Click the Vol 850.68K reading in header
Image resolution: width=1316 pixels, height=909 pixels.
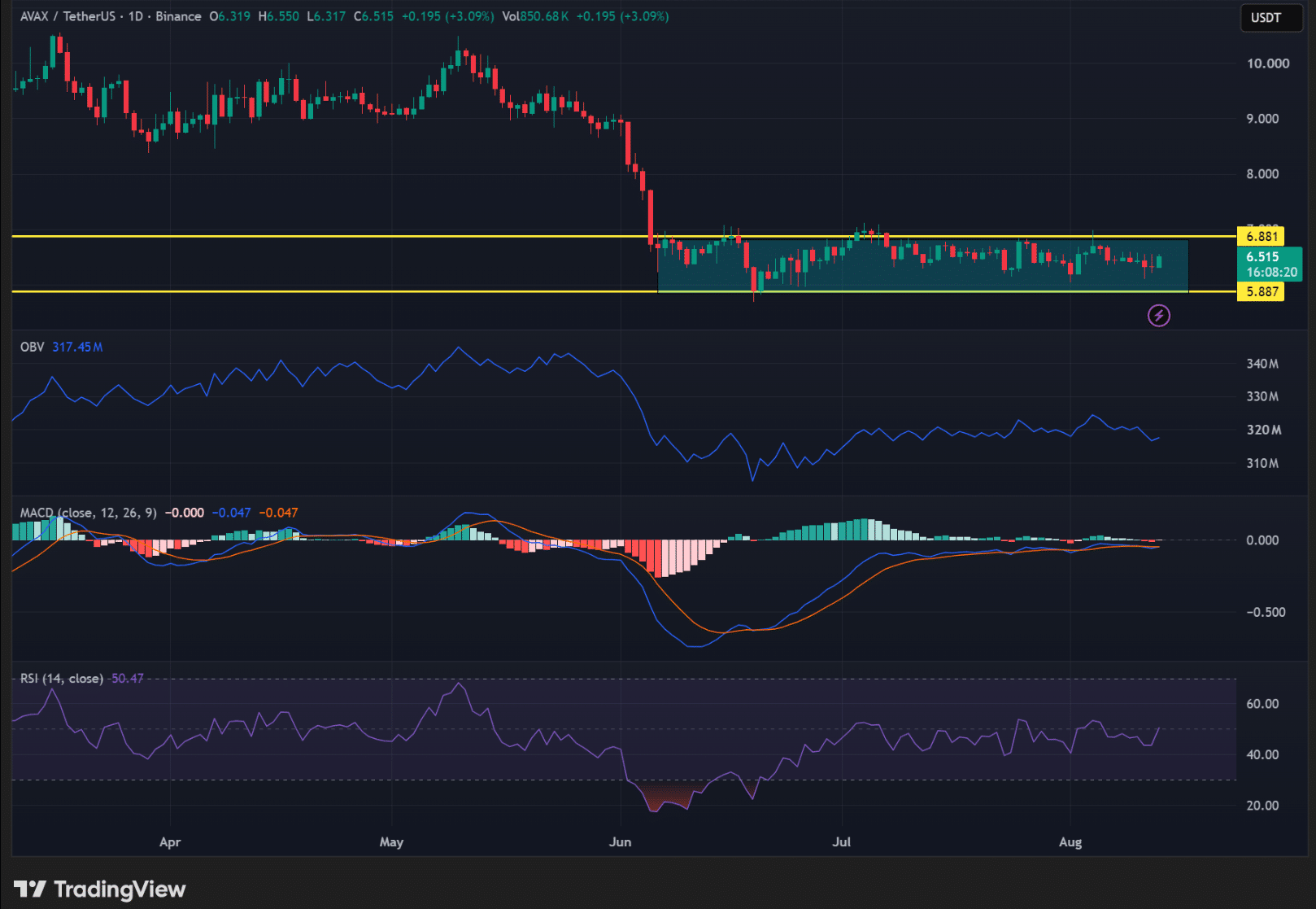pos(535,16)
